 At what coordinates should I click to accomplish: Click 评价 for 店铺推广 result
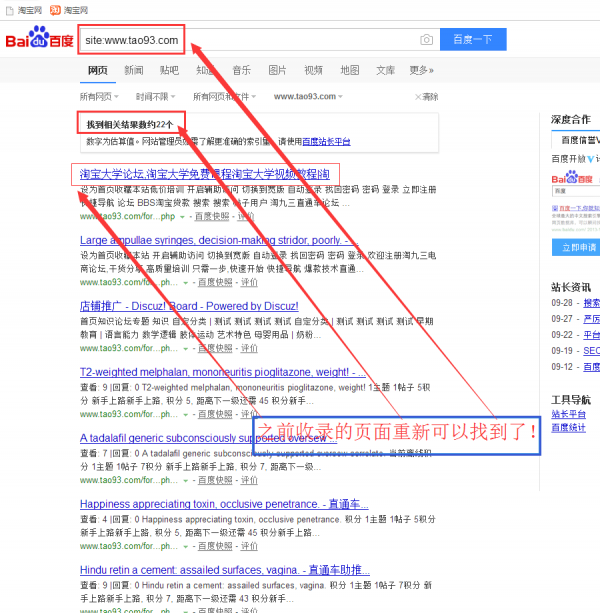click(x=249, y=348)
